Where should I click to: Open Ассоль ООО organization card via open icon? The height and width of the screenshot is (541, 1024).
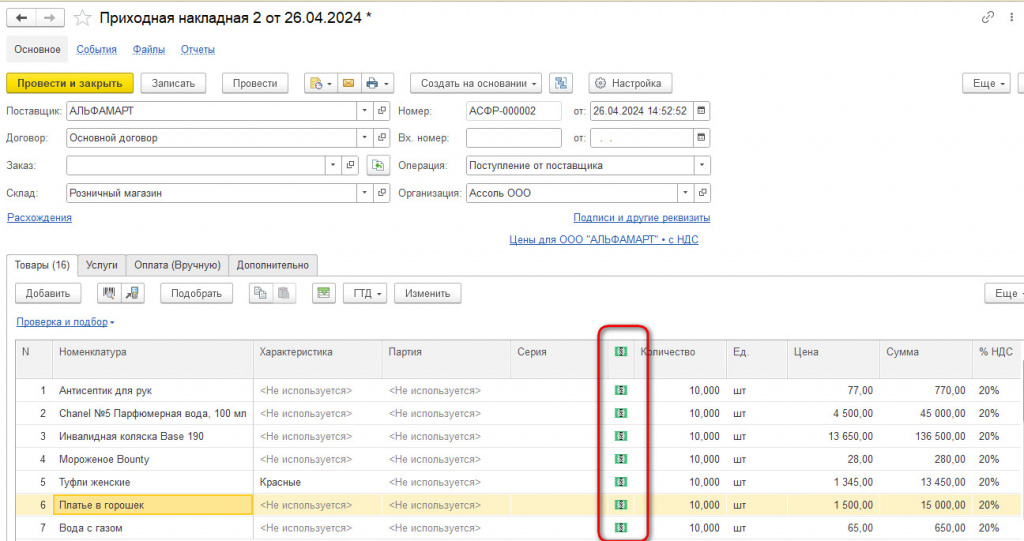click(702, 193)
